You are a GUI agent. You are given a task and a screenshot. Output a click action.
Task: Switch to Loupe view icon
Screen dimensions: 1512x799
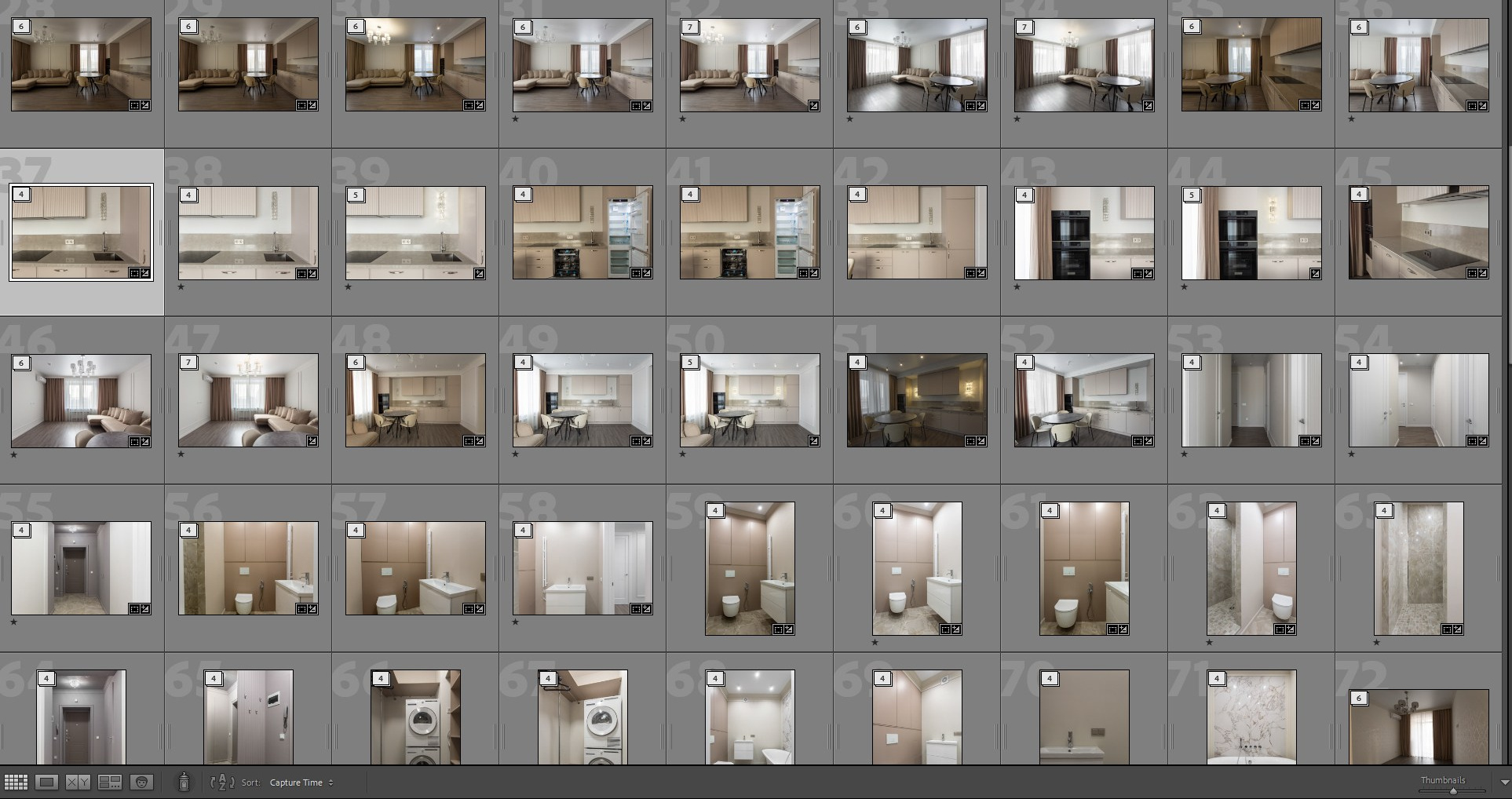click(x=47, y=783)
